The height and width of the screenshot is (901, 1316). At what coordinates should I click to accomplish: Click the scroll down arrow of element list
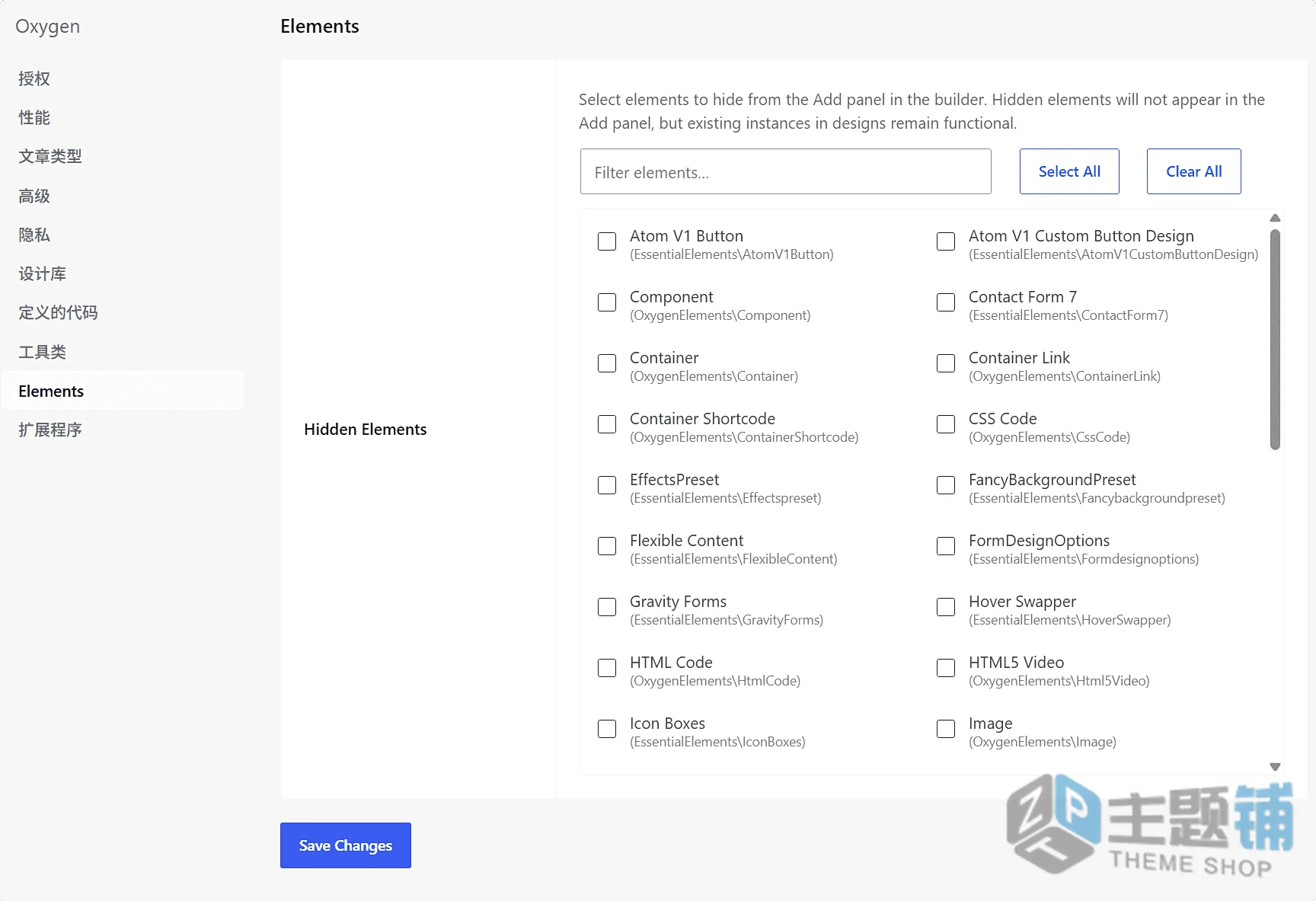1275,767
